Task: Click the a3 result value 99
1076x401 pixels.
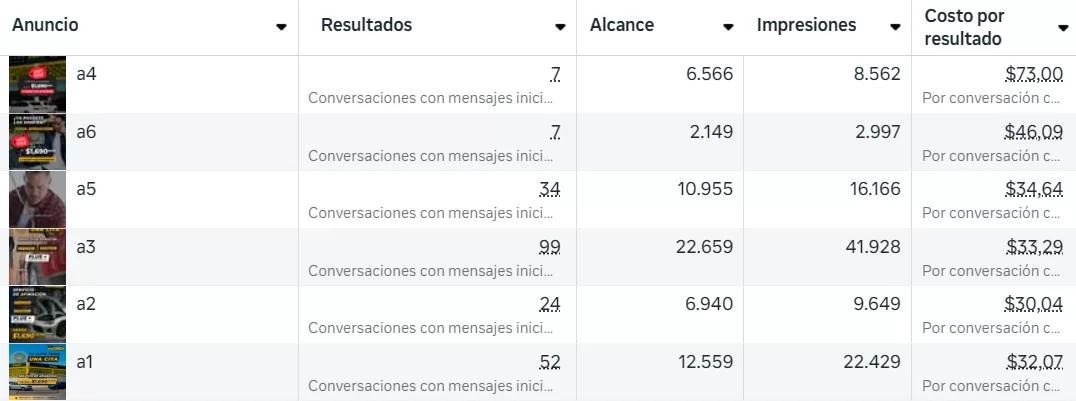Action: click(549, 247)
